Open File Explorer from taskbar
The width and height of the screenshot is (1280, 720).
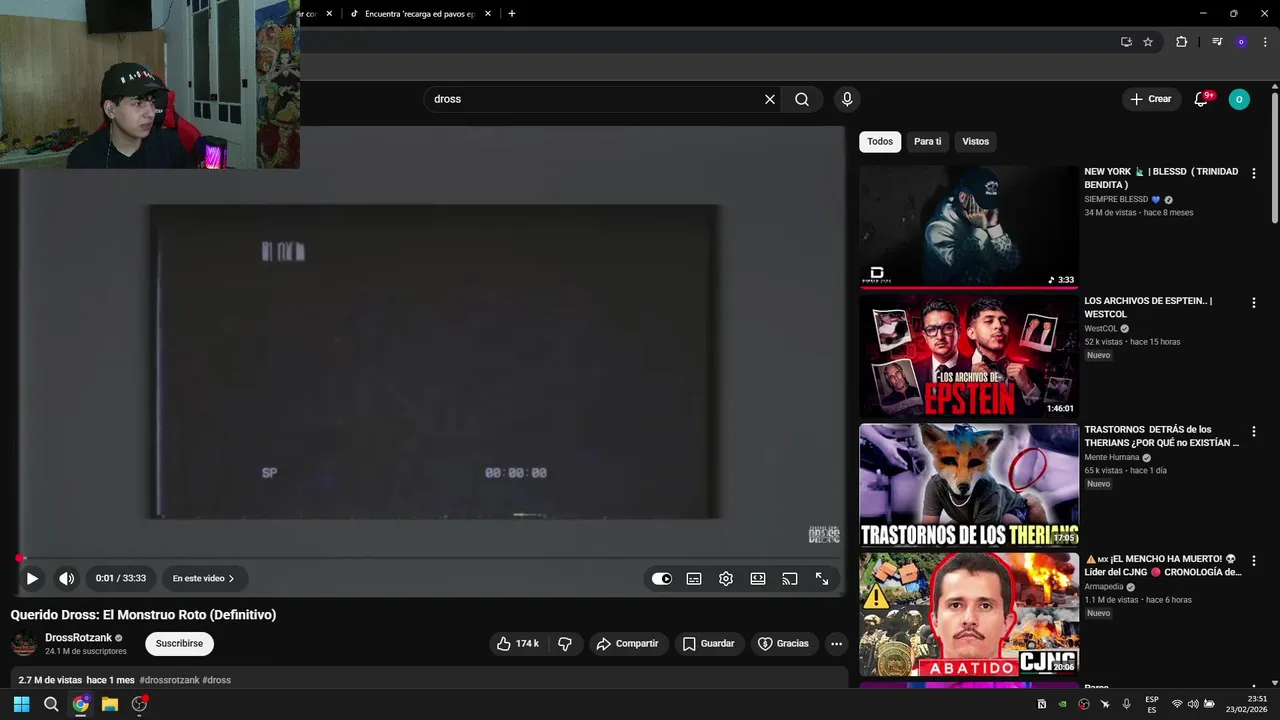point(110,704)
